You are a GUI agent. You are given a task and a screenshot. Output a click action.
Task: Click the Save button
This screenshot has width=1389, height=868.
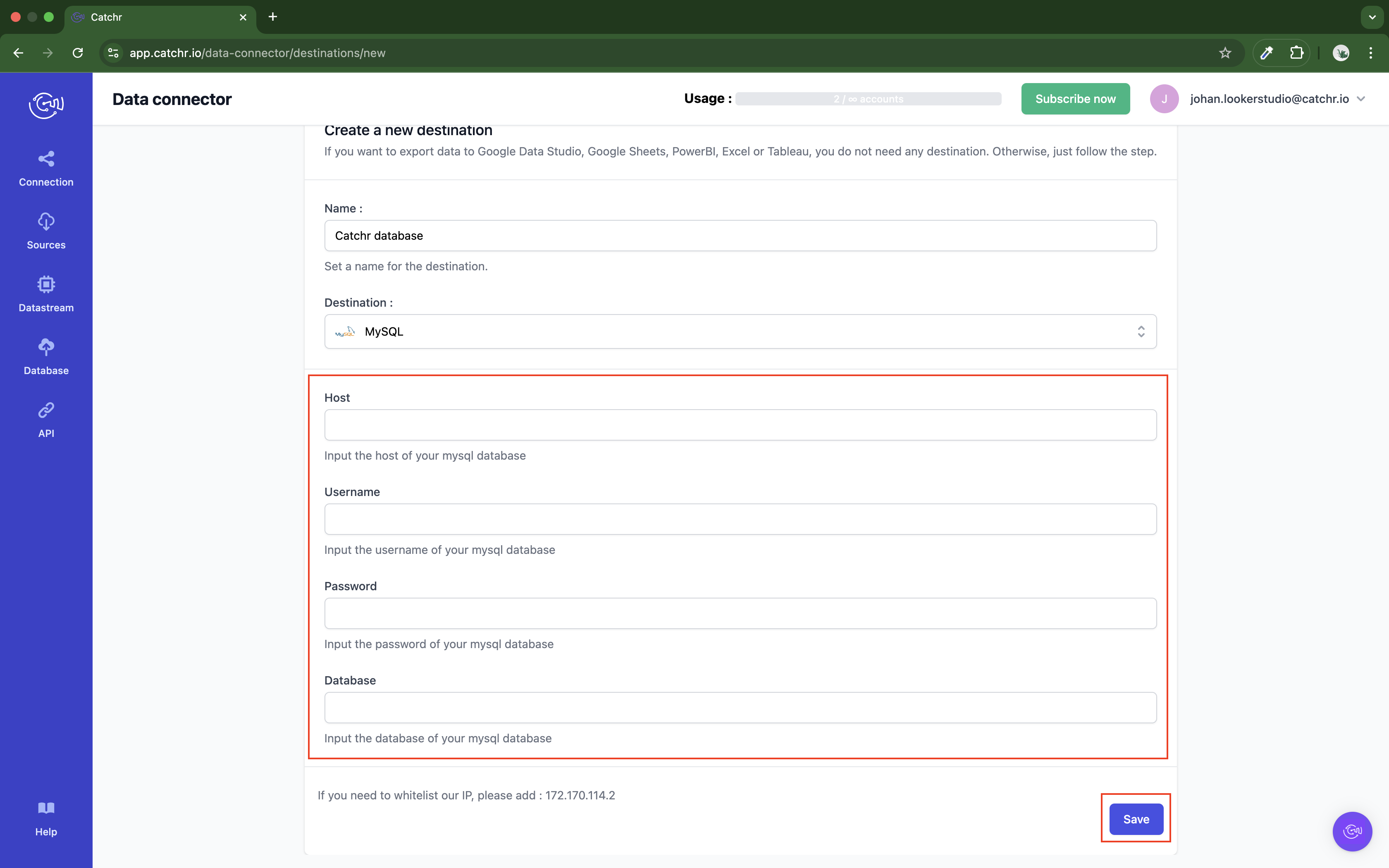[1136, 819]
